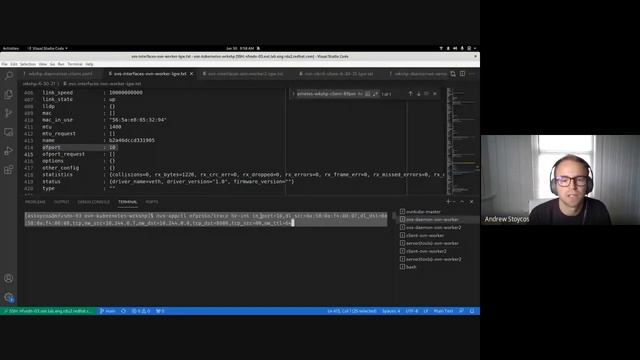This screenshot has width=640, height=360.
Task: Open notifications bell in status bar
Action: [x=472, y=311]
